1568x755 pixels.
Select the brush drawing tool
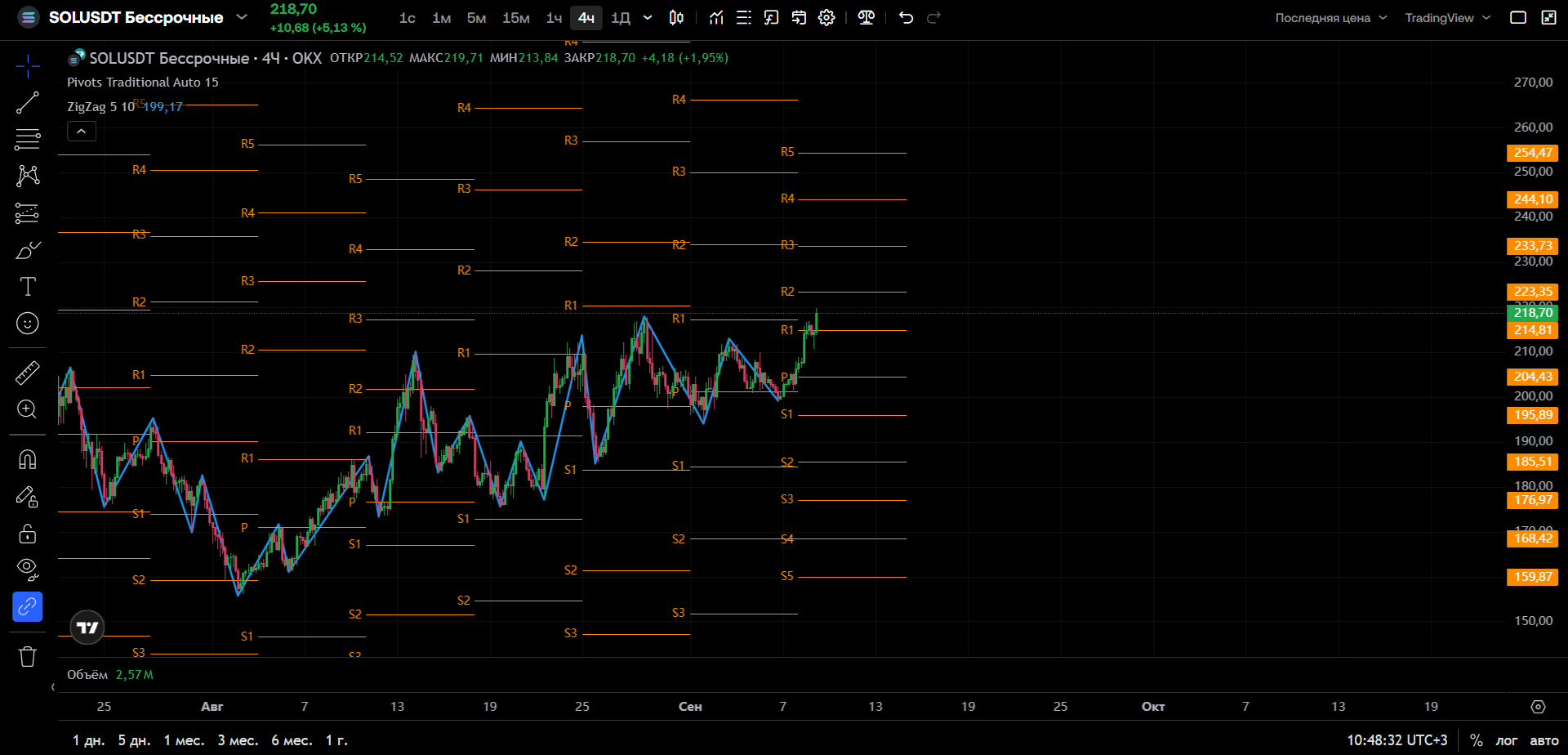point(28,250)
